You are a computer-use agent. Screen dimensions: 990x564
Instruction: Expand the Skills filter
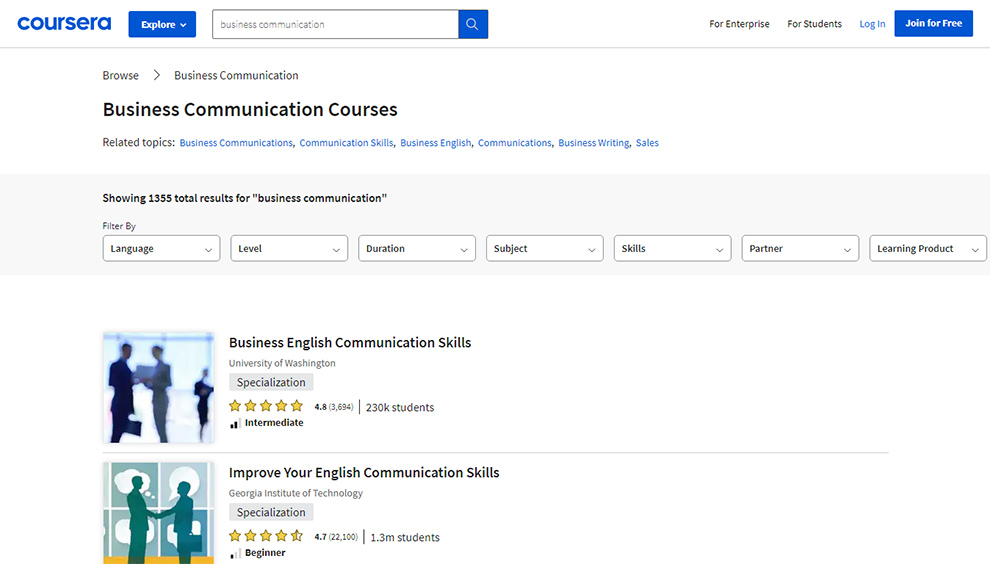[672, 248]
